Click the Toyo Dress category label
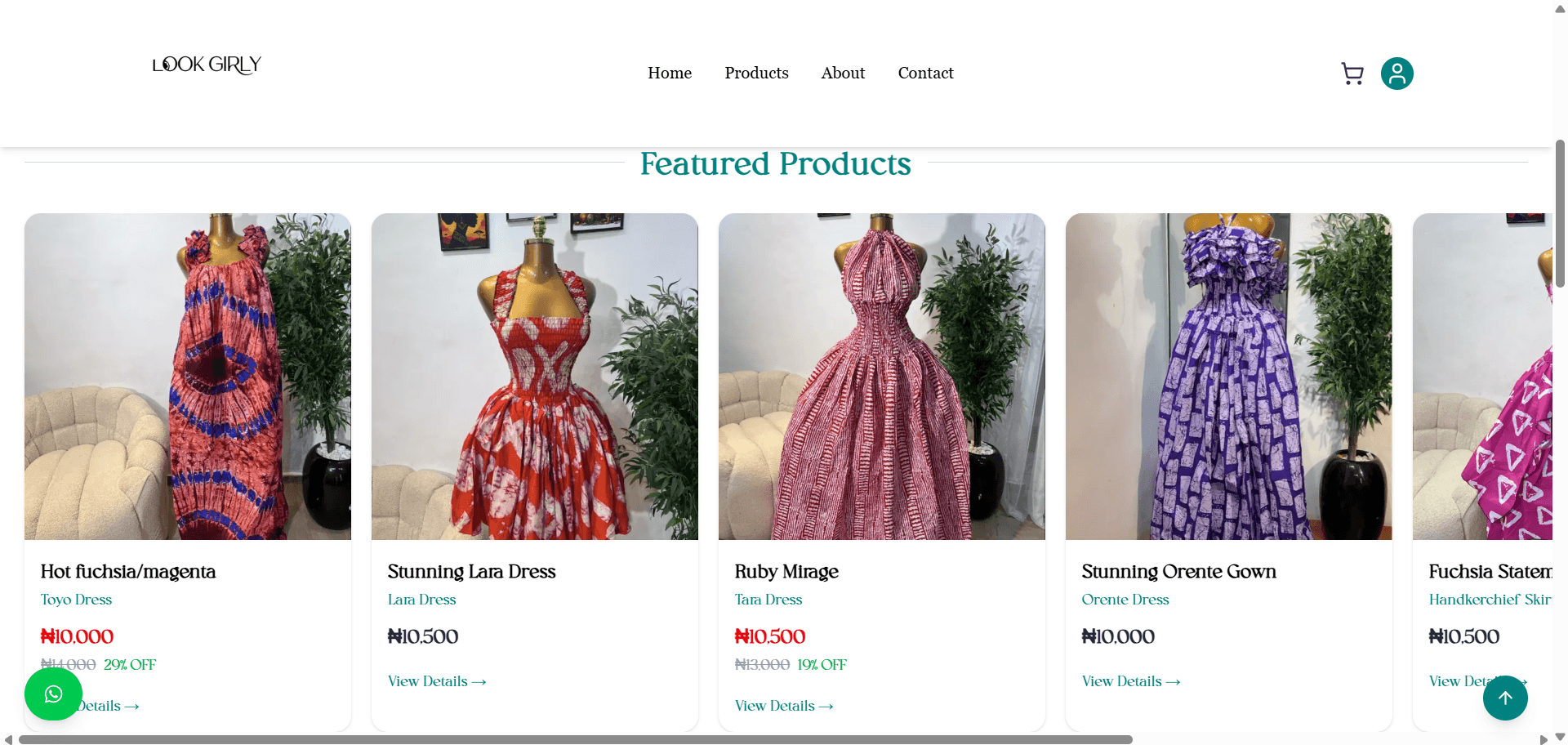Screen dimensions: 1568x745 coord(77,600)
